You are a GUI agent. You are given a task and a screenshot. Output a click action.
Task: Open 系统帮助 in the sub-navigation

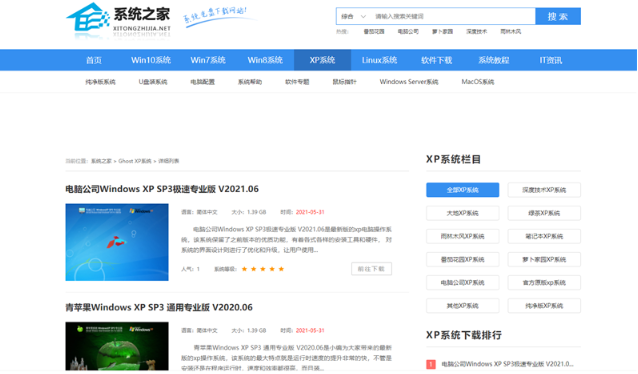tap(250, 82)
